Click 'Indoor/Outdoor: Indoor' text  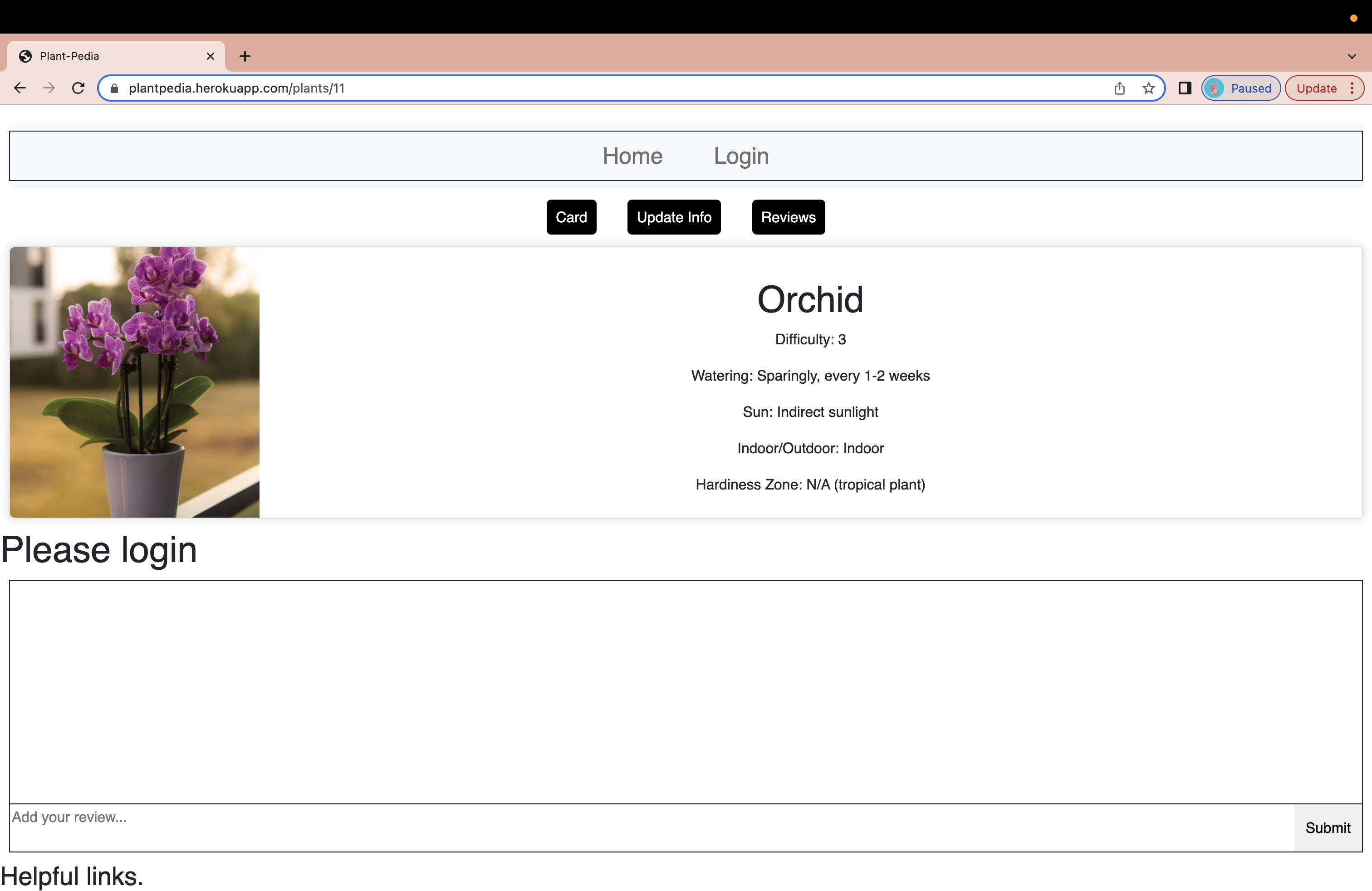(x=810, y=448)
